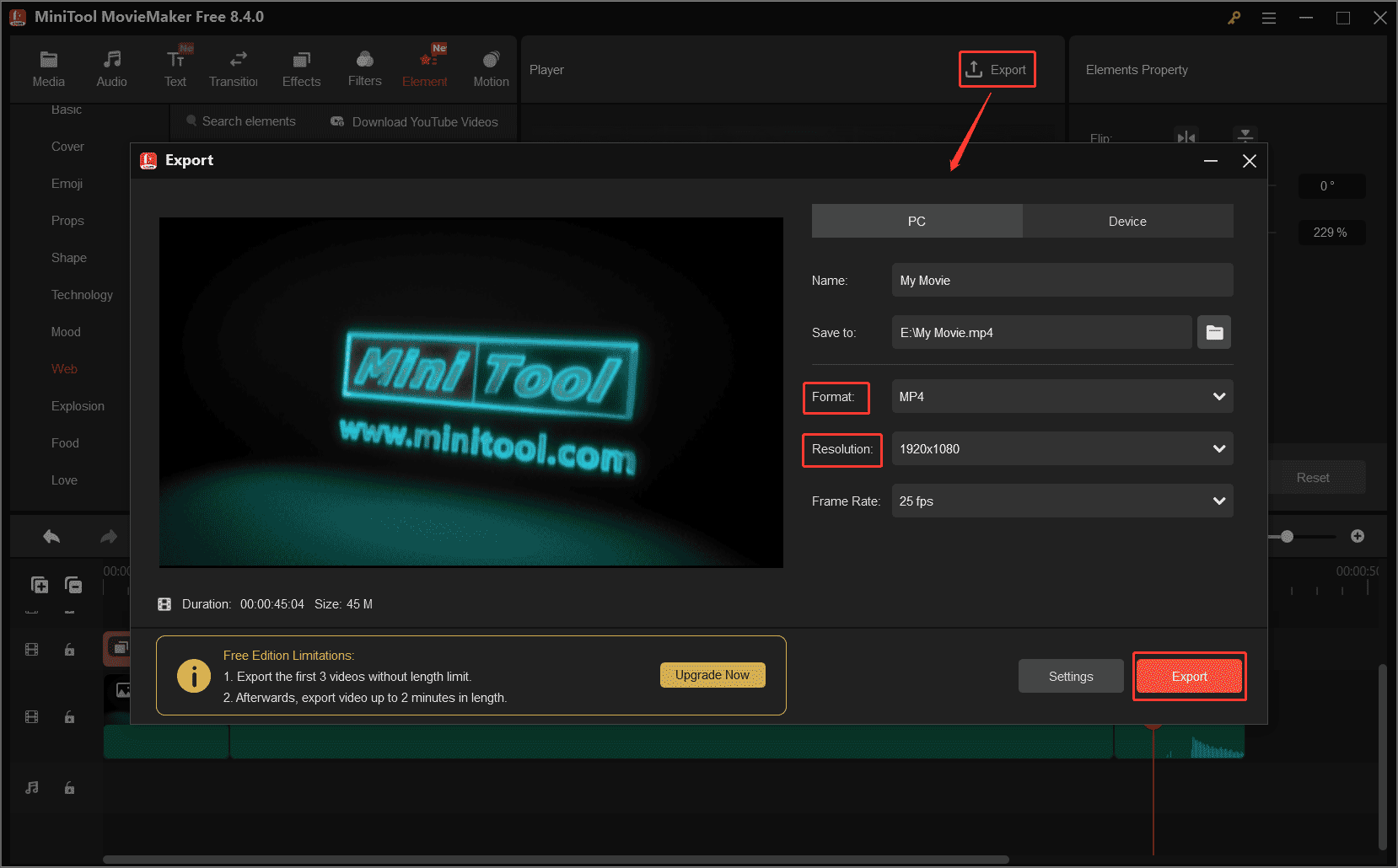Click the Upgrade Now button
The image size is (1398, 868).
pyautogui.click(x=712, y=674)
